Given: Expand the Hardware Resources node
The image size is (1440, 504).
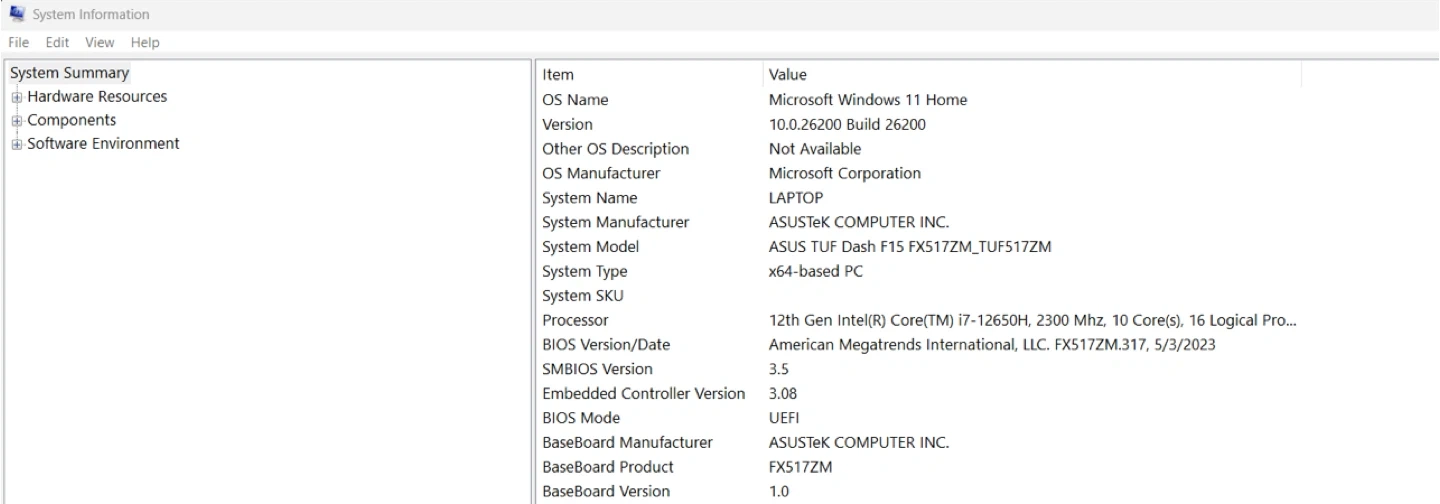Looking at the screenshot, I should [16, 97].
